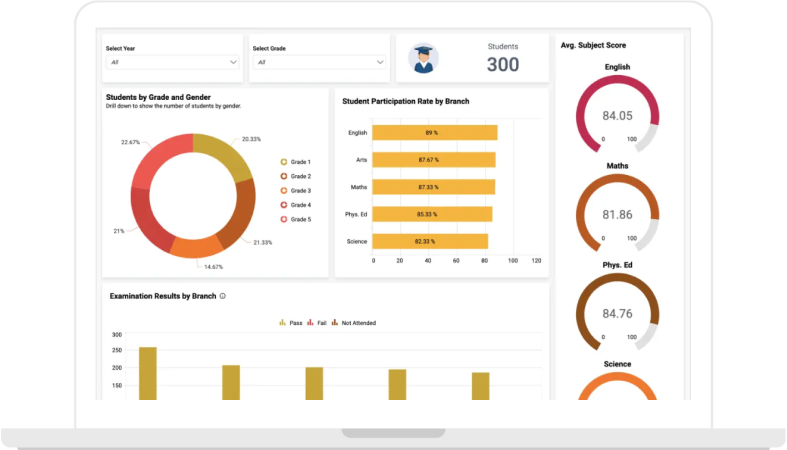Screen dimensions: 787x450
Task: Click the Grade 4 legend icon
Action: pyautogui.click(x=284, y=205)
